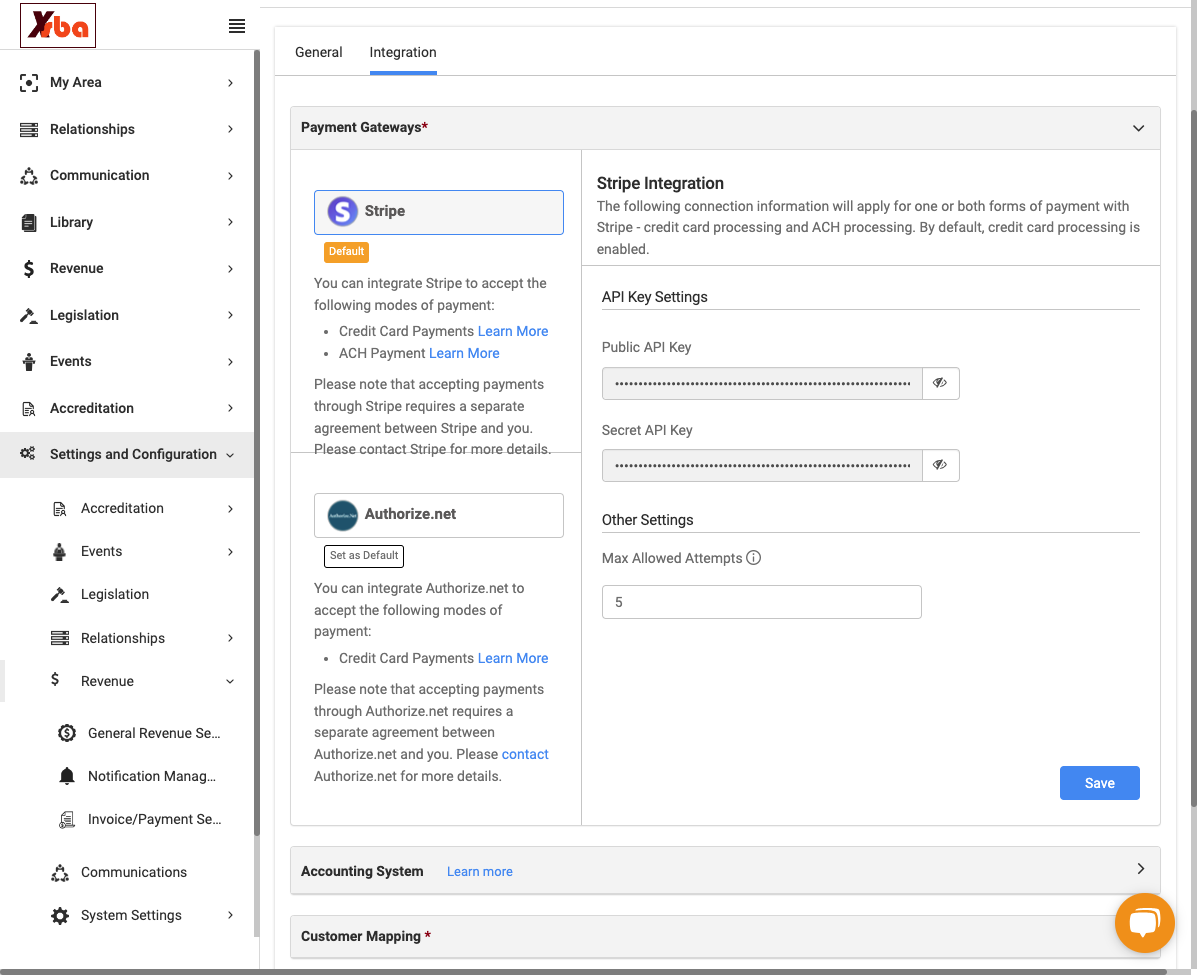Open Communications settings menu item

134,872
